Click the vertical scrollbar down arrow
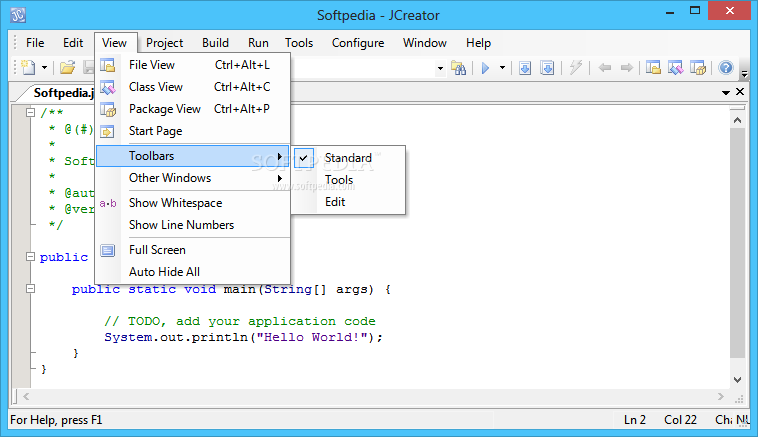The width and height of the screenshot is (758, 437). pos(737,379)
